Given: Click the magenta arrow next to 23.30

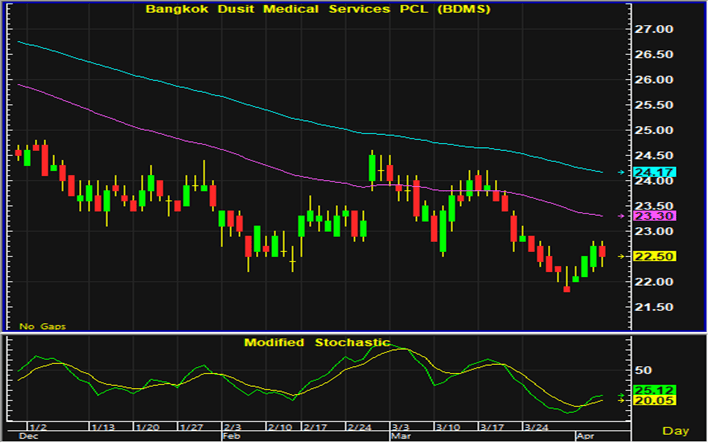Looking at the screenshot, I should 621,216.
